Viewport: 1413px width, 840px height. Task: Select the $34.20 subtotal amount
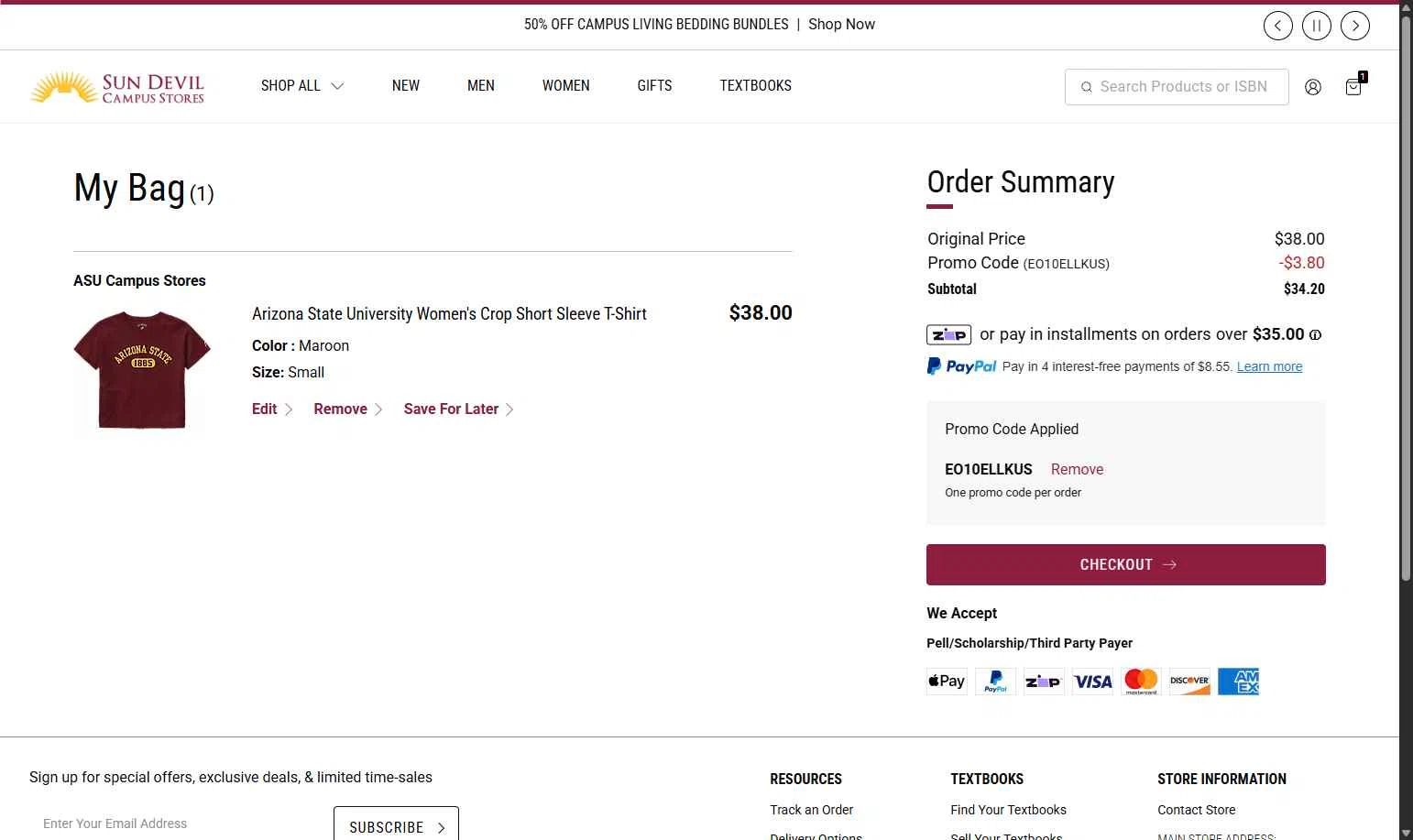tap(1304, 289)
